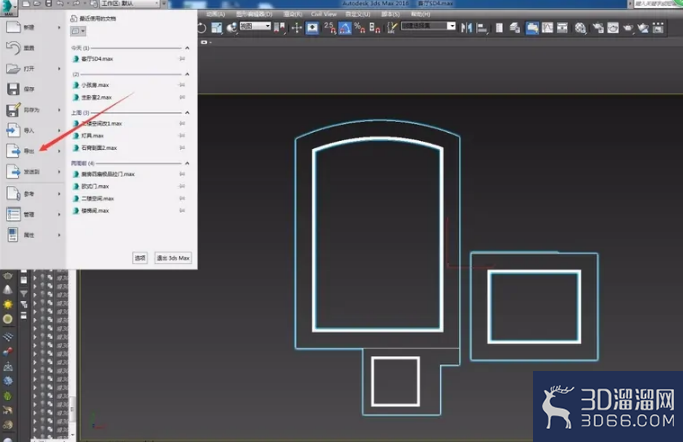Click the Render in Cloud icon

click(658, 28)
